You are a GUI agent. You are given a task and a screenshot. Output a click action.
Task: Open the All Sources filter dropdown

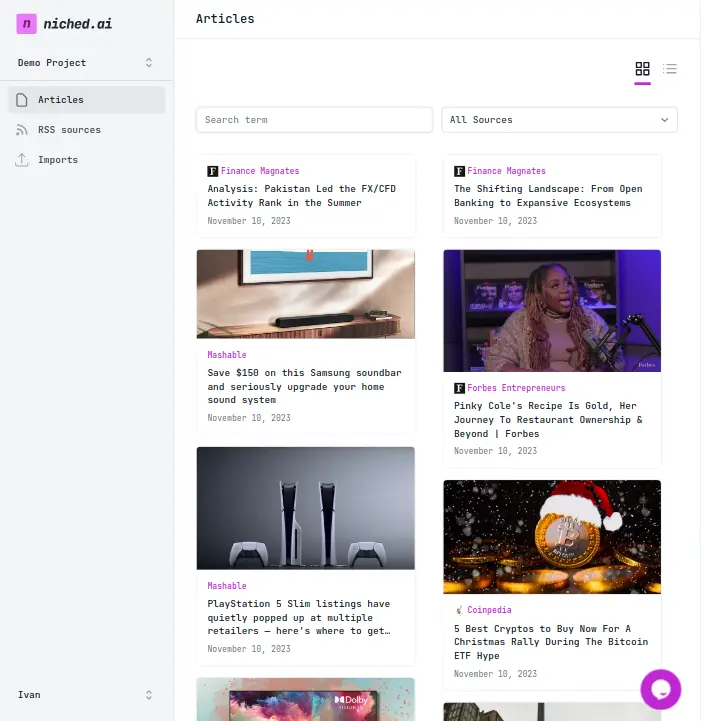tap(559, 120)
